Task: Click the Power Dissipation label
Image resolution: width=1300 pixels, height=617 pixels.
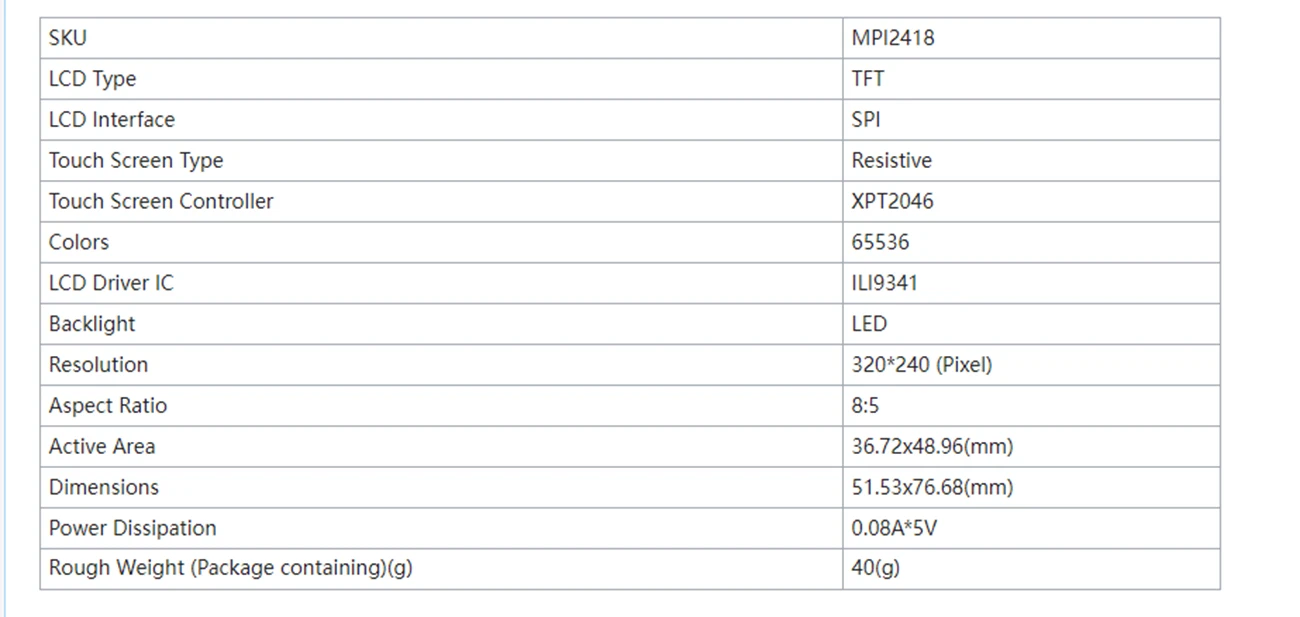Action: (x=132, y=528)
